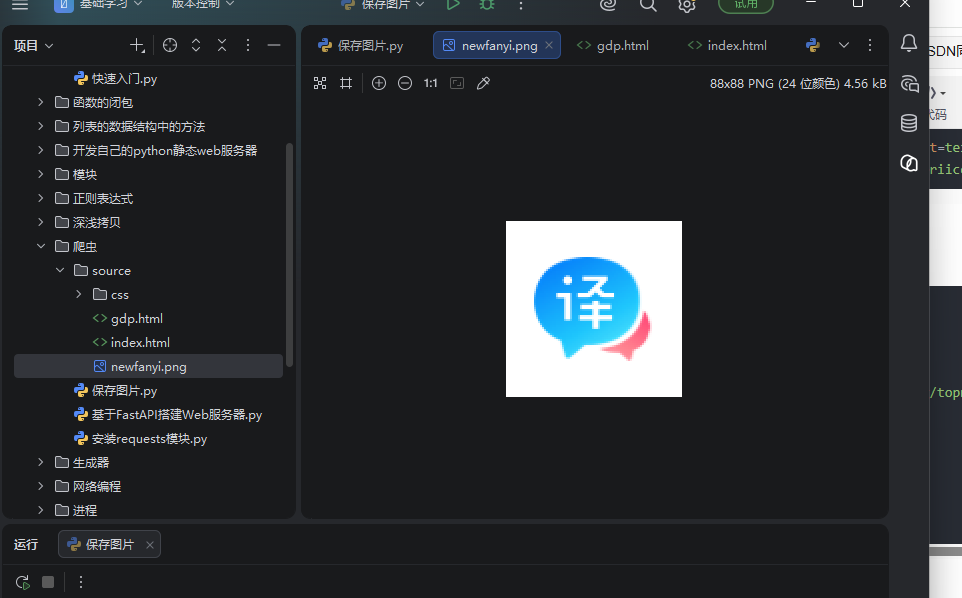Collapse all project tree nodes
Image resolution: width=962 pixels, height=598 pixels.
(222, 45)
